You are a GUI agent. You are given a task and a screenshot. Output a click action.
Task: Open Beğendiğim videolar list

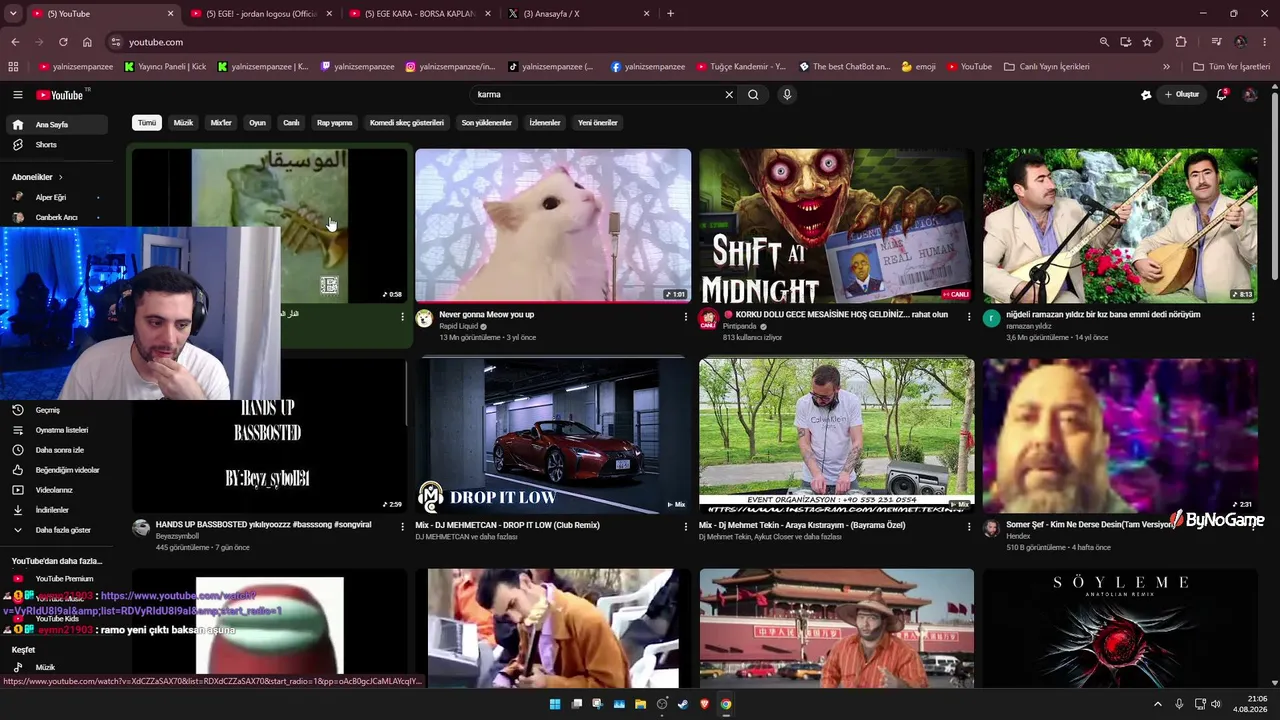pyautogui.click(x=56, y=470)
